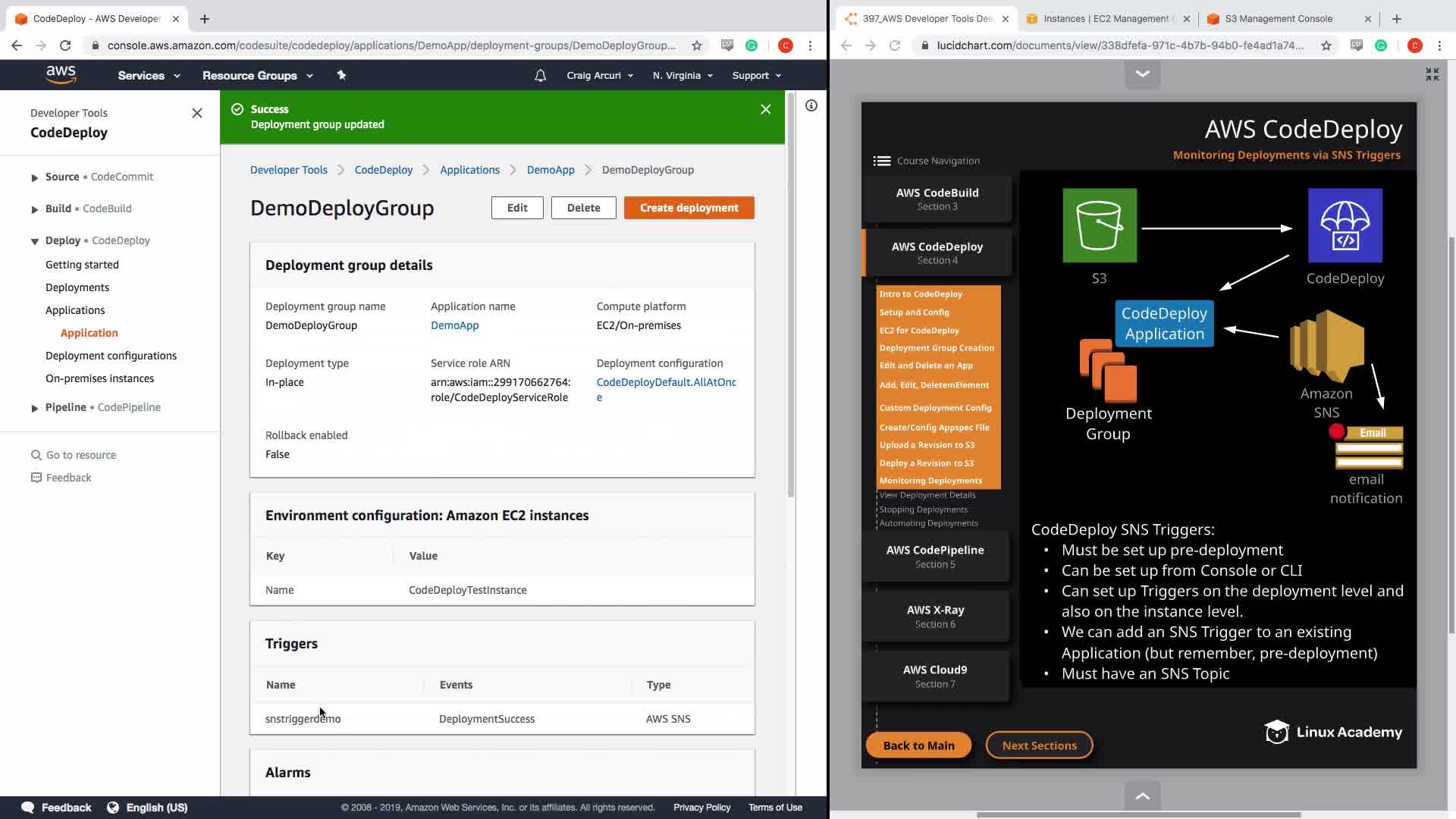This screenshot has width=1456, height=819.
Task: Reload the AWS console page
Action: 65,45
